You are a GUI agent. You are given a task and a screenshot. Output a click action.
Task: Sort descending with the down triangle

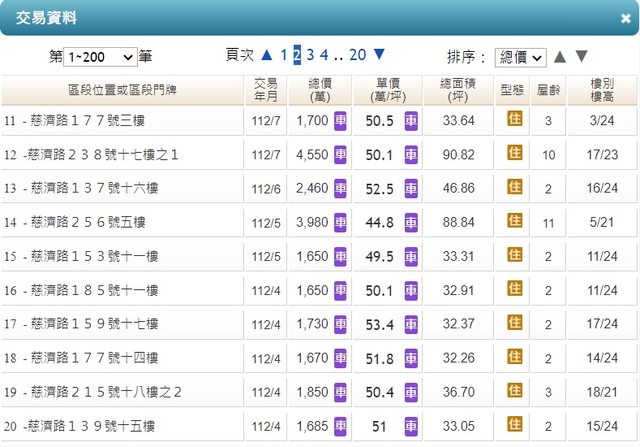582,57
